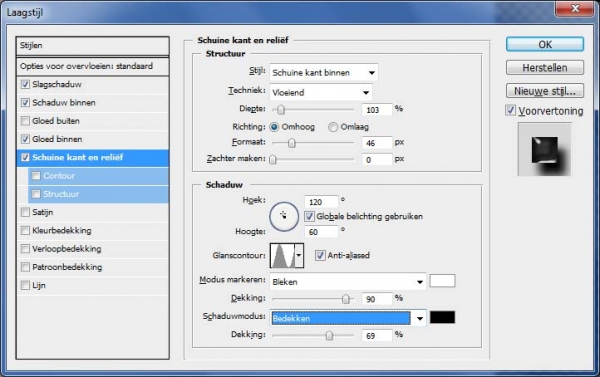This screenshot has width=600, height=377.
Task: Toggle the Voorvertoning checkbox
Action: tap(510, 111)
